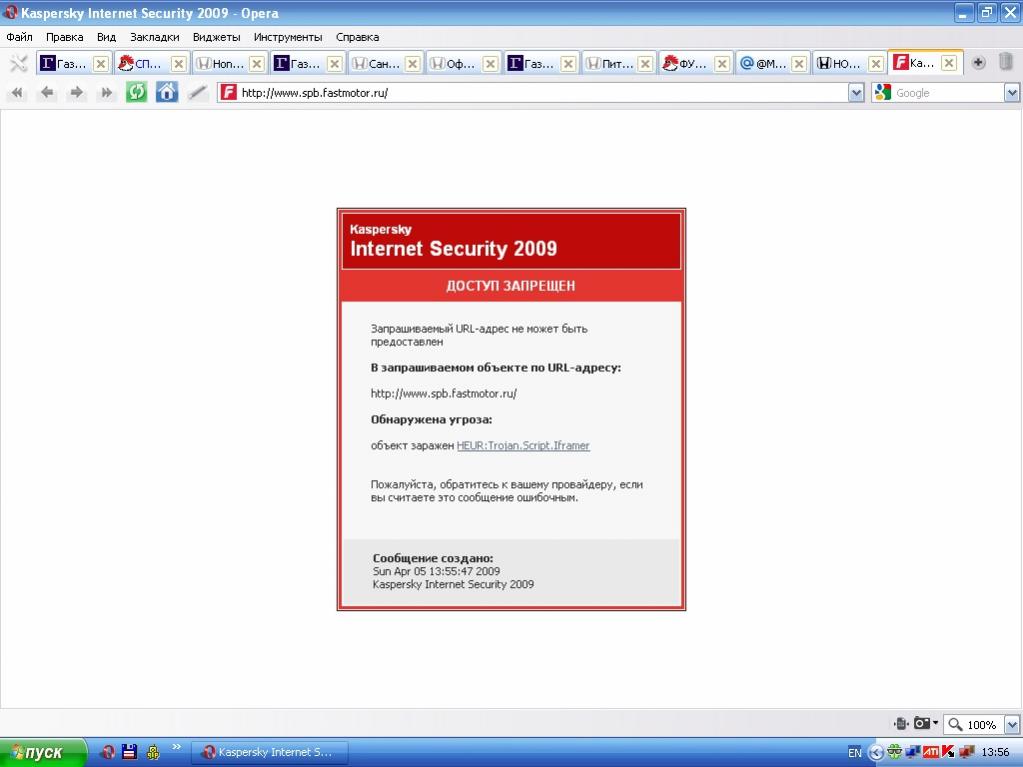Screen dimensions: 1023x767
Task: Switch to the 'ФУ…' tab
Action: (695, 63)
